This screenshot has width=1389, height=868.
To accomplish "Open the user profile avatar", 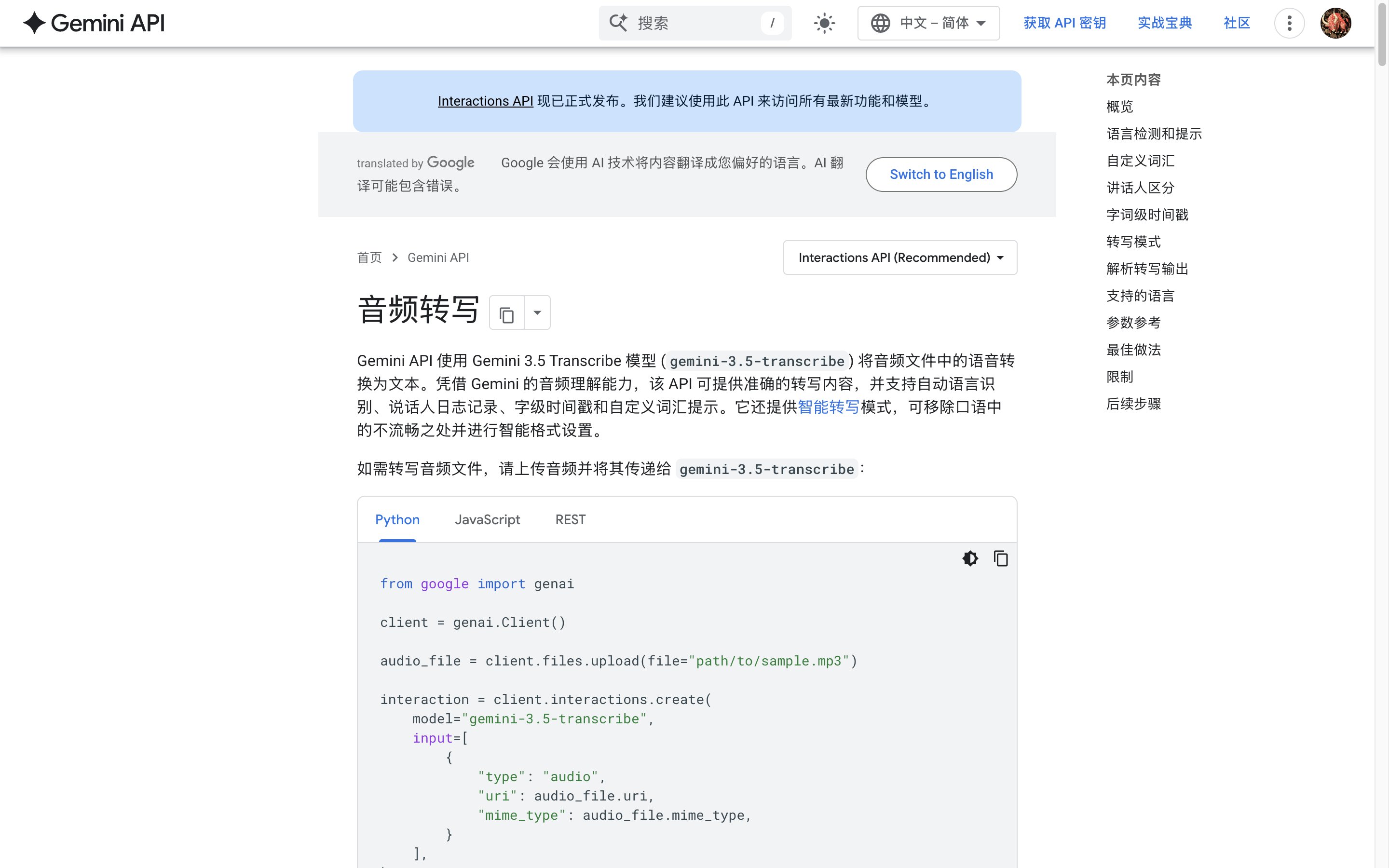I will (1335, 23).
